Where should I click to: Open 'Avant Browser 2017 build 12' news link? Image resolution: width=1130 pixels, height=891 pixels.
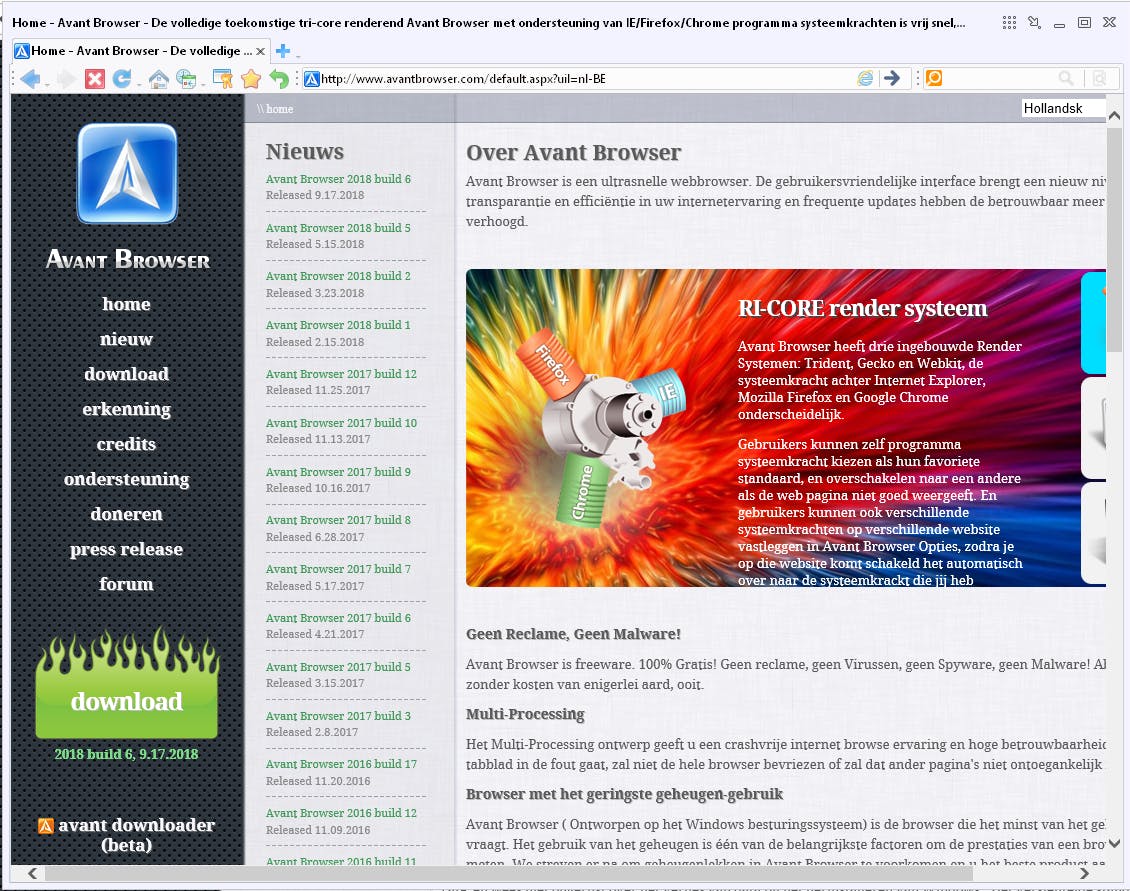341,374
